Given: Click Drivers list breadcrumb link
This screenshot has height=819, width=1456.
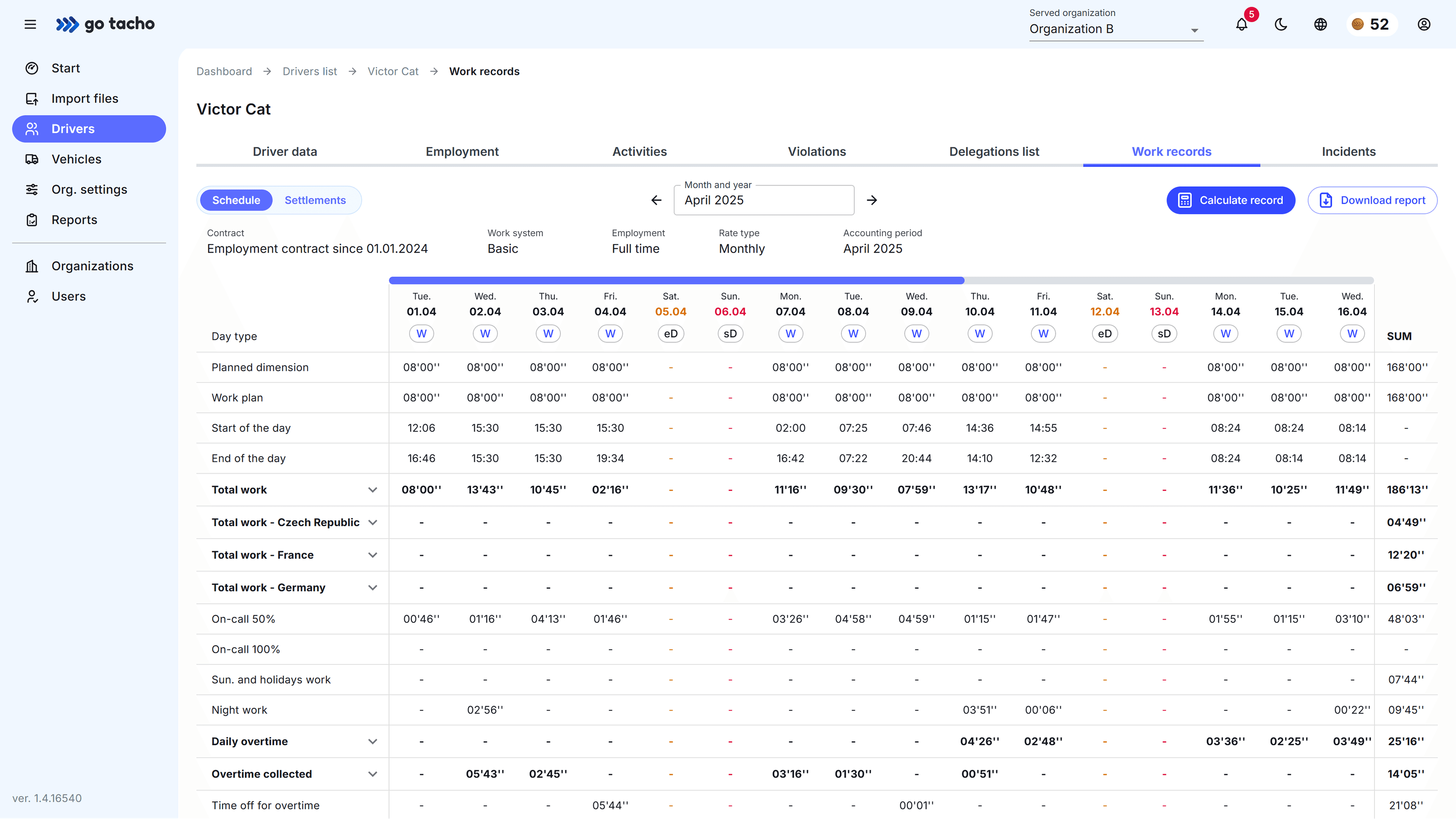Looking at the screenshot, I should pyautogui.click(x=310, y=71).
